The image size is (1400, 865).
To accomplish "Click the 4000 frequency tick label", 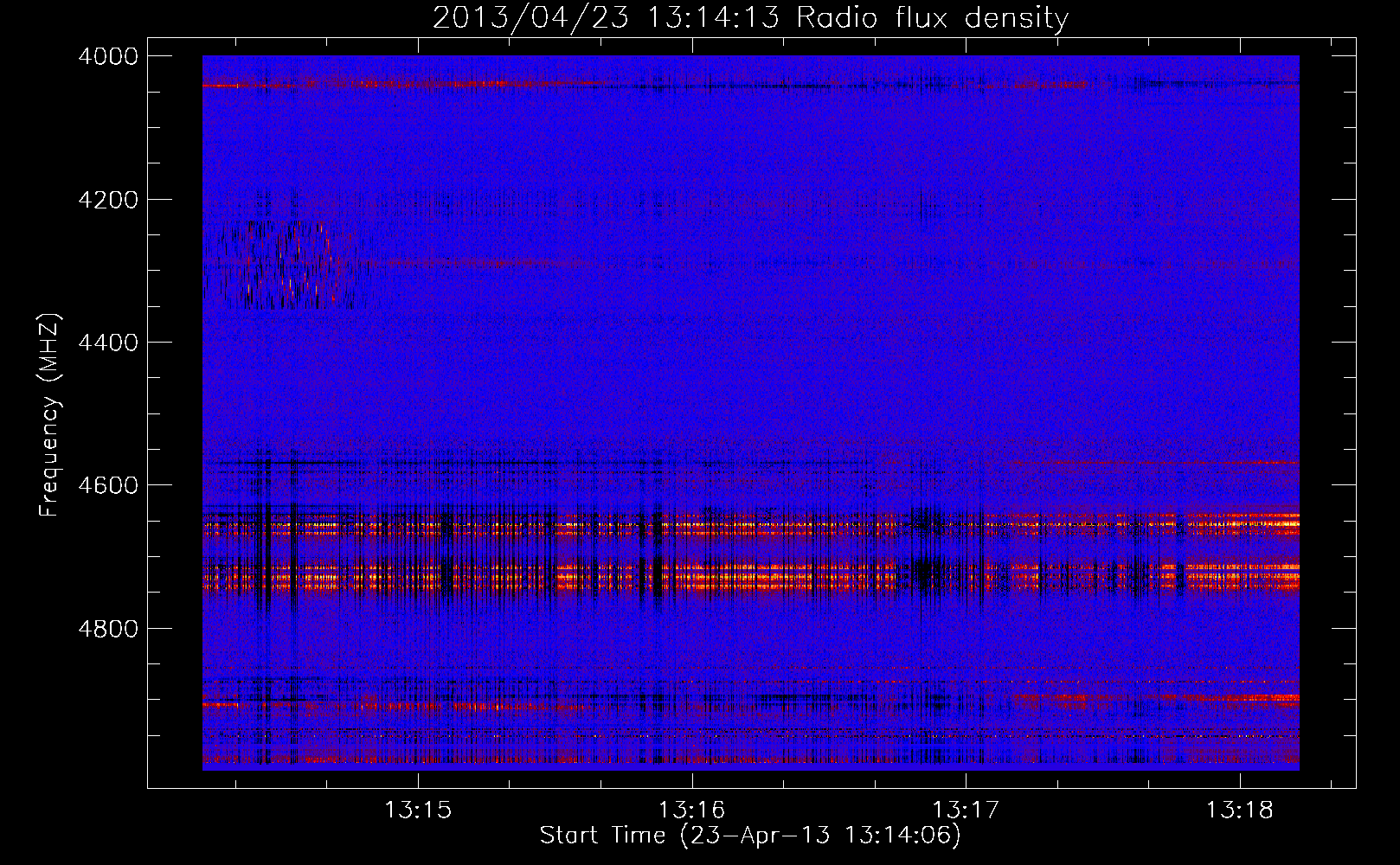I will (x=108, y=56).
